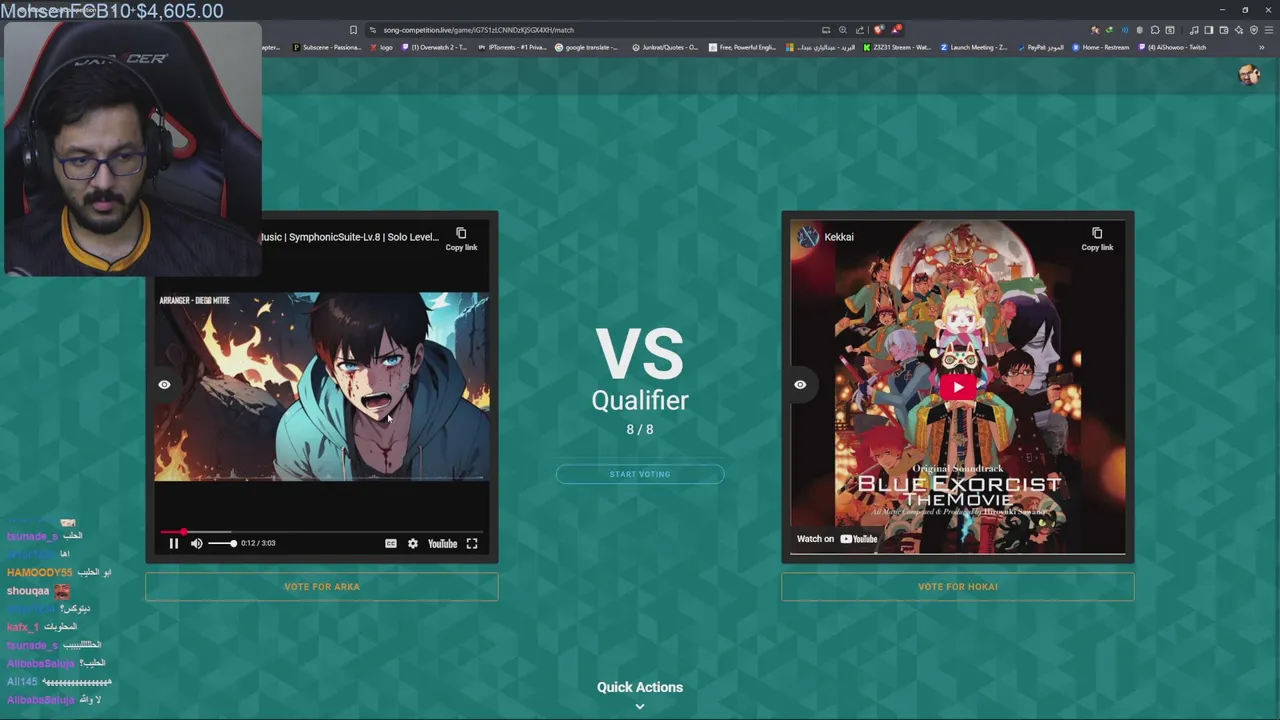Viewport: 1280px width, 720px height.
Task: Share this page icon
Action: 860,30
